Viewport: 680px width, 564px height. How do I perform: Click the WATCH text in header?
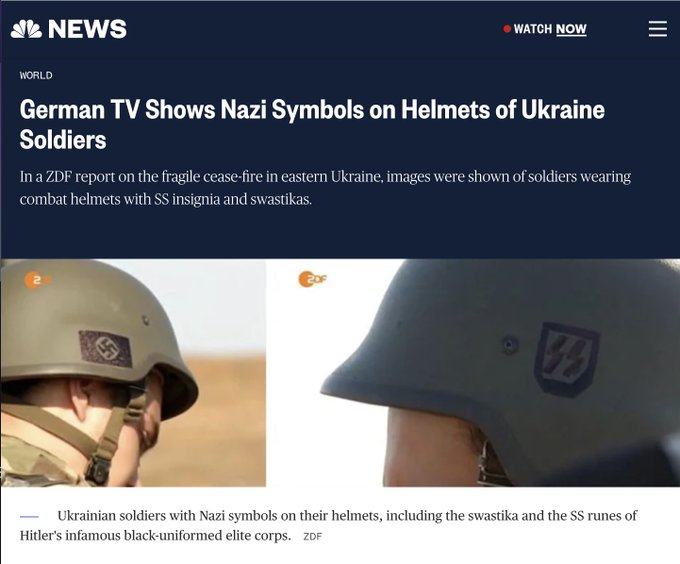[x=532, y=29]
